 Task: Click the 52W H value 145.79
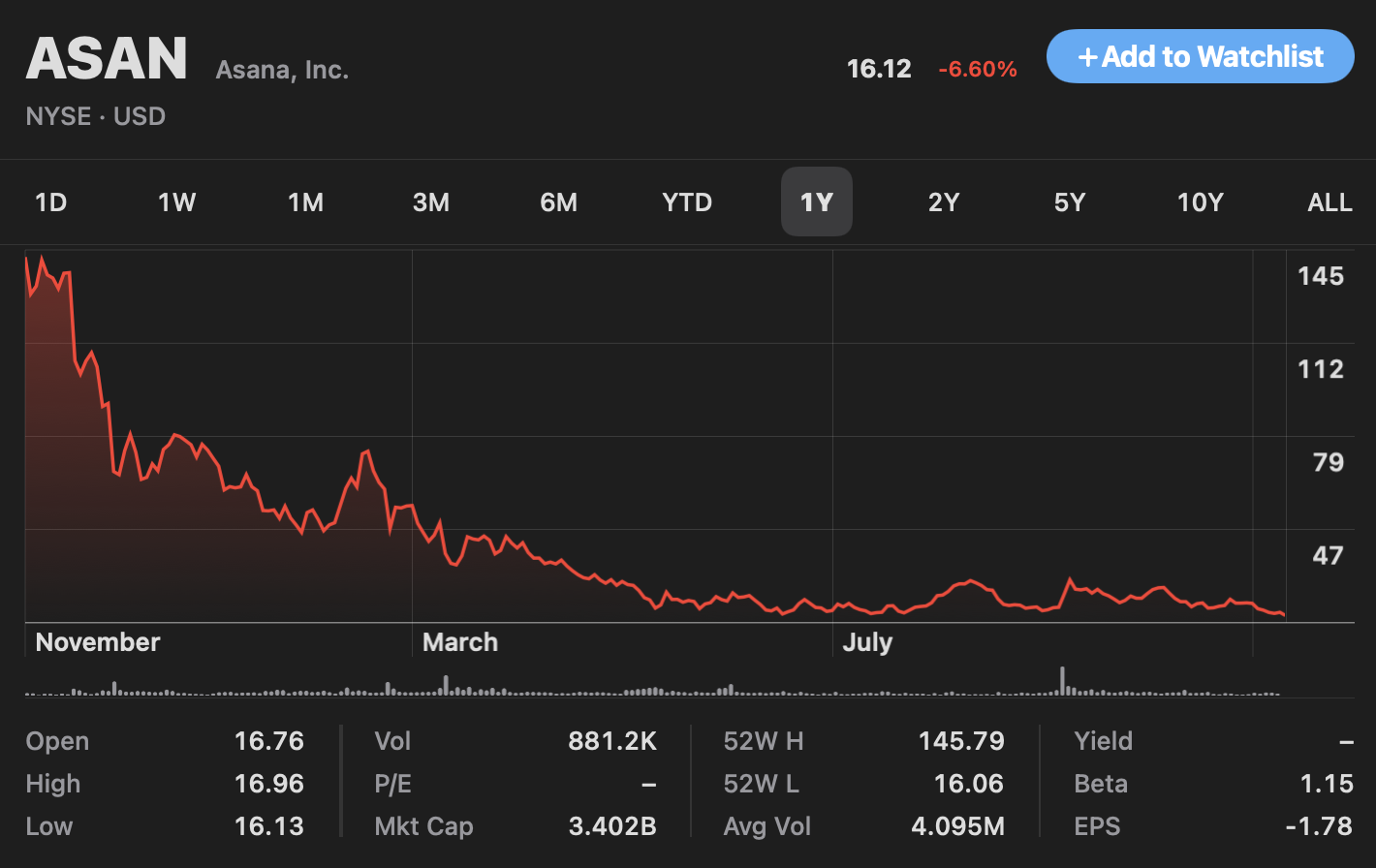click(961, 741)
